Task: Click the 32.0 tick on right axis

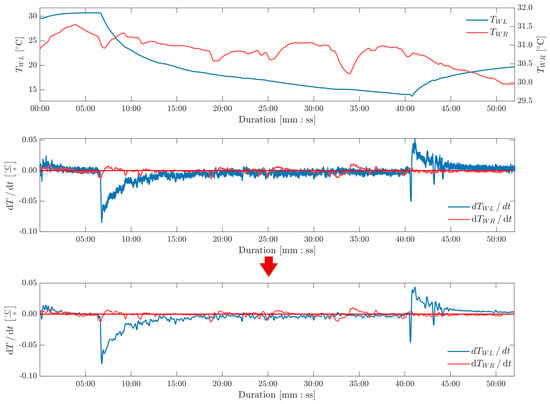Action: pyautogui.click(x=525, y=8)
